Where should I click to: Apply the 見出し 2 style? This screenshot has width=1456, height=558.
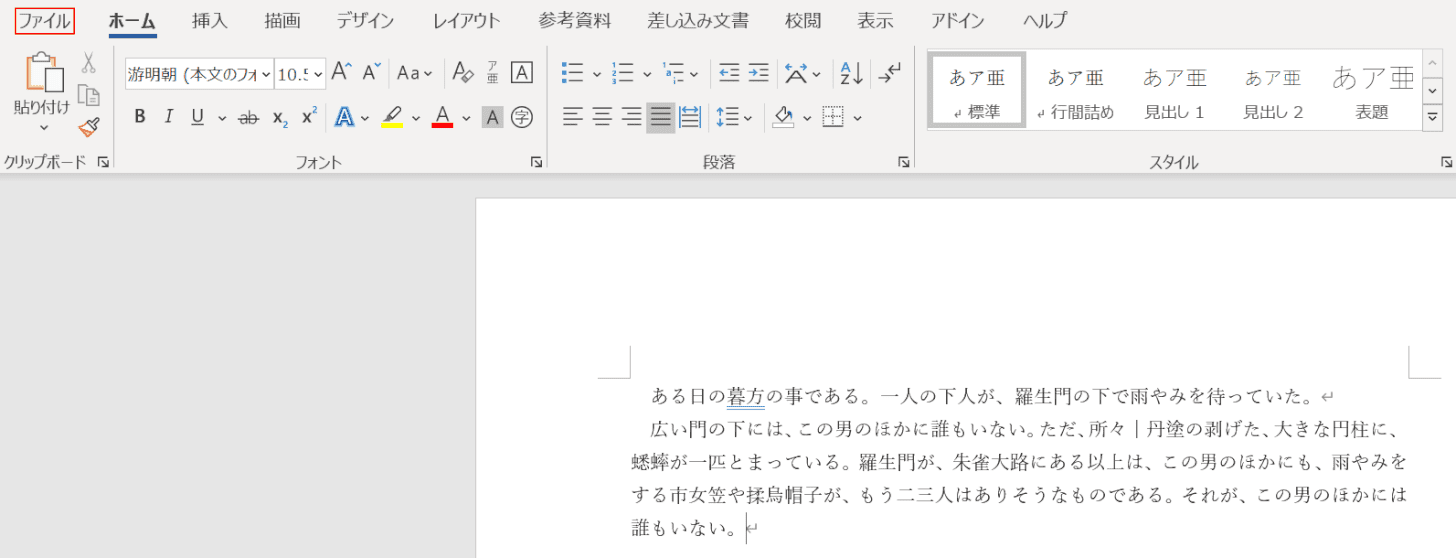(1273, 90)
